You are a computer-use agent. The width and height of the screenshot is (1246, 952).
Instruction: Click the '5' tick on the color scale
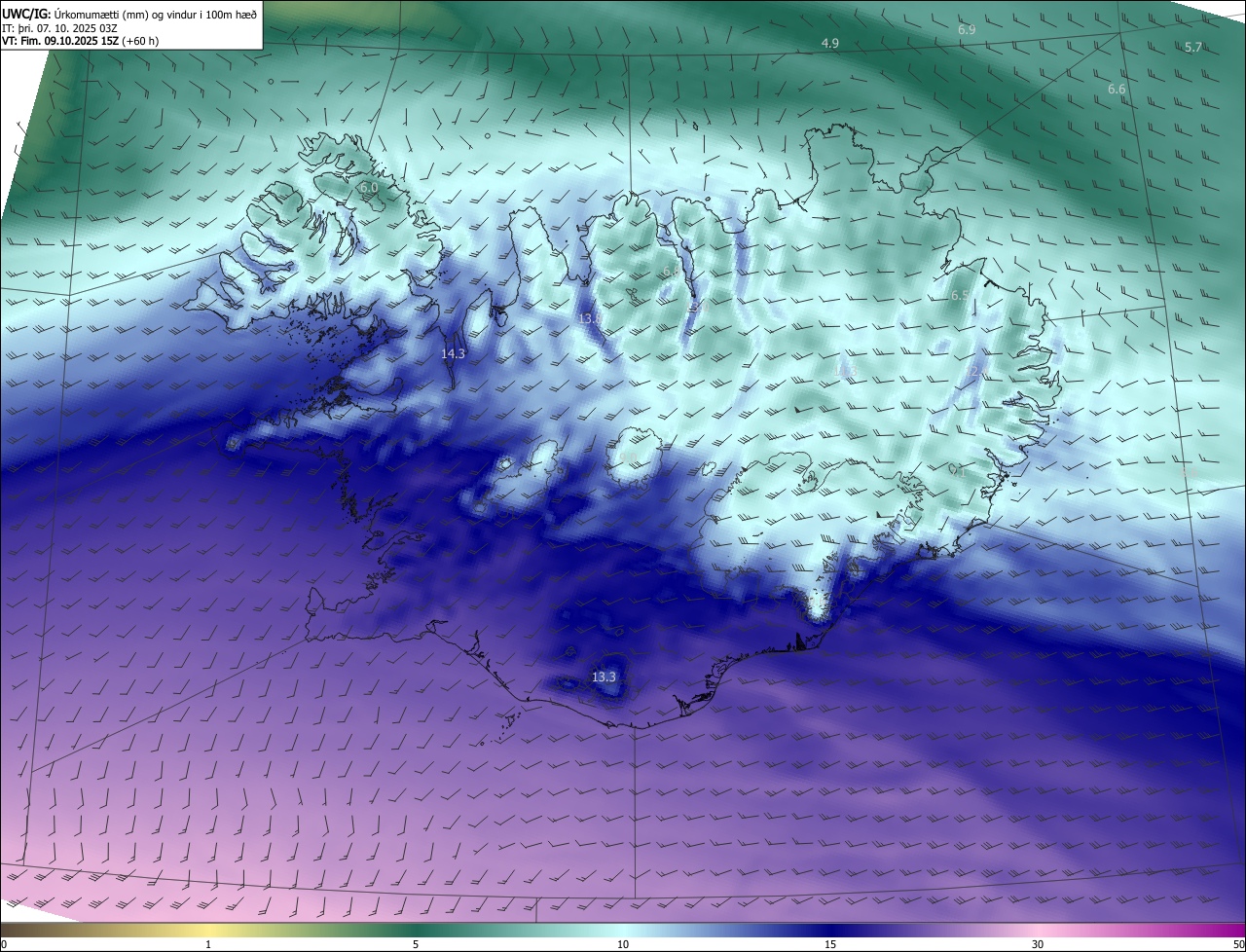pos(416,944)
